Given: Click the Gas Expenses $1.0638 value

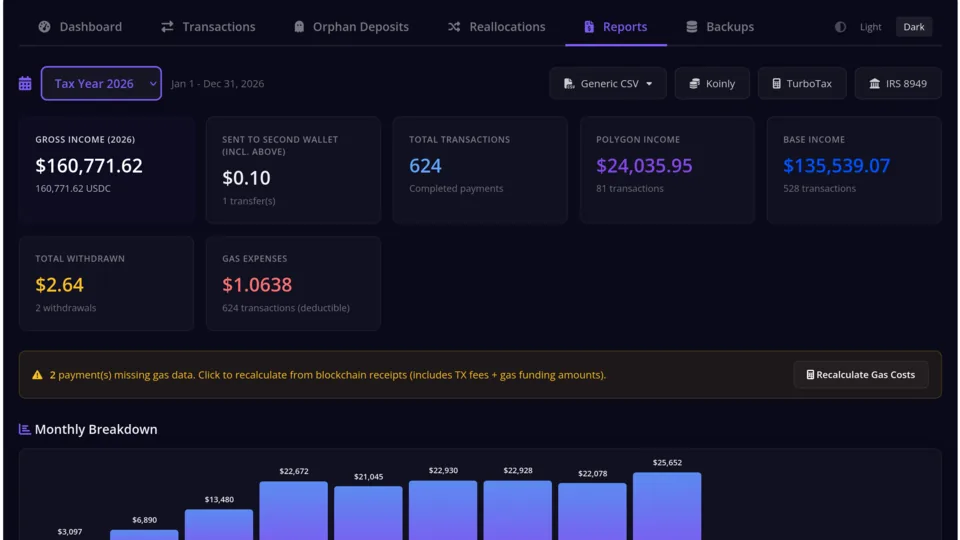Looking at the screenshot, I should pyautogui.click(x=257, y=285).
